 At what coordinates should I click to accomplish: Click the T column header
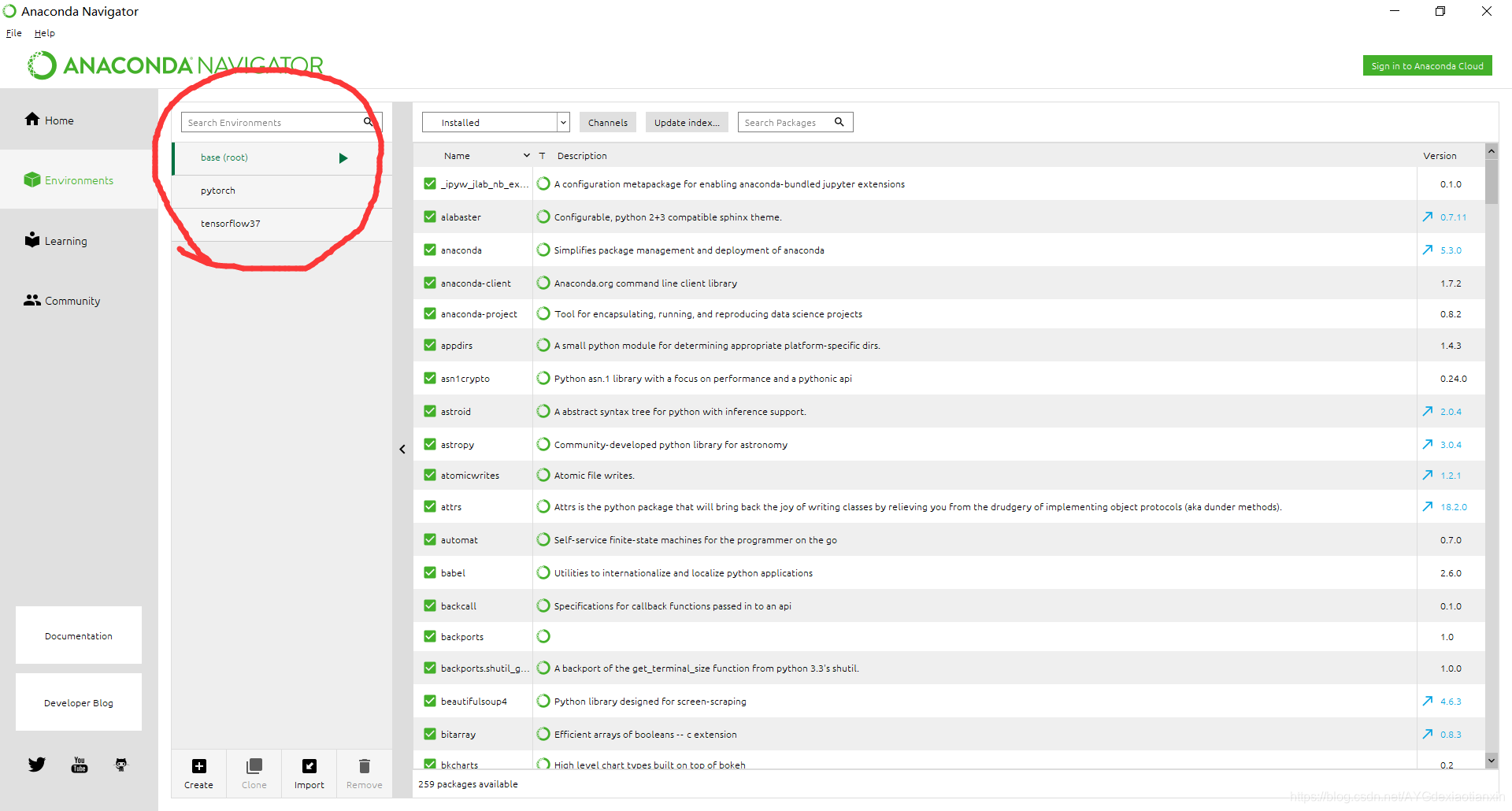pos(542,156)
